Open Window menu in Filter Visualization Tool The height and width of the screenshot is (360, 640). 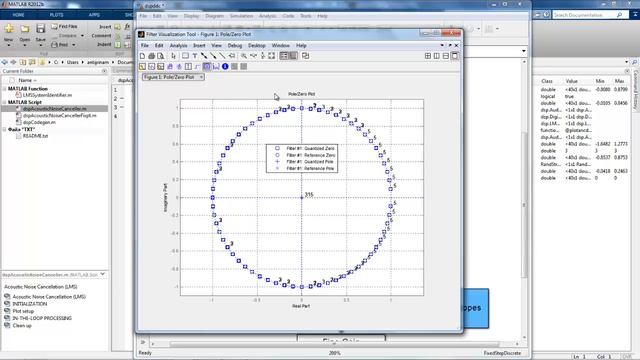pyautogui.click(x=280, y=46)
